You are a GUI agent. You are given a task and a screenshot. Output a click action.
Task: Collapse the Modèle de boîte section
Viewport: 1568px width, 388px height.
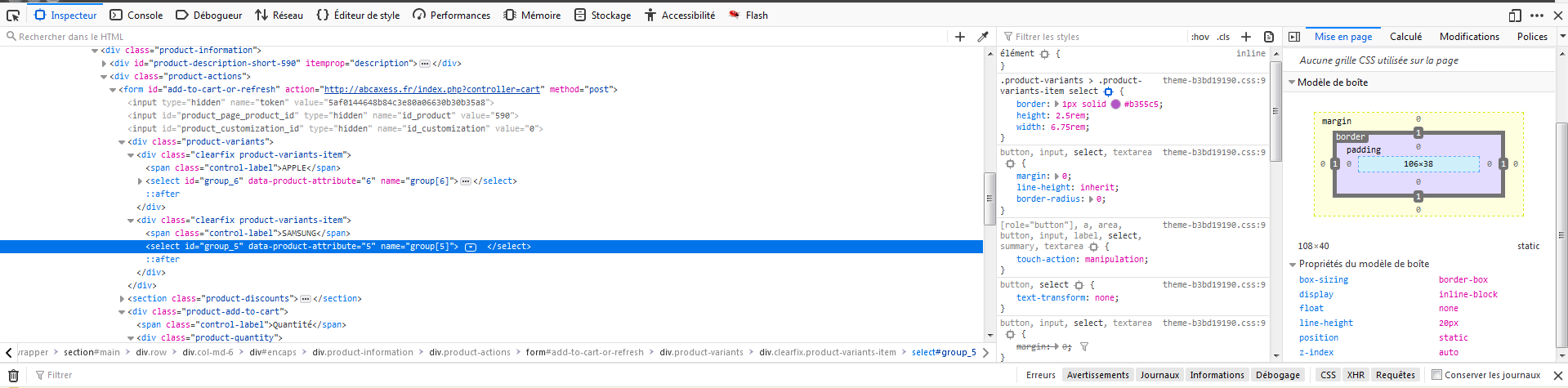(x=1292, y=83)
